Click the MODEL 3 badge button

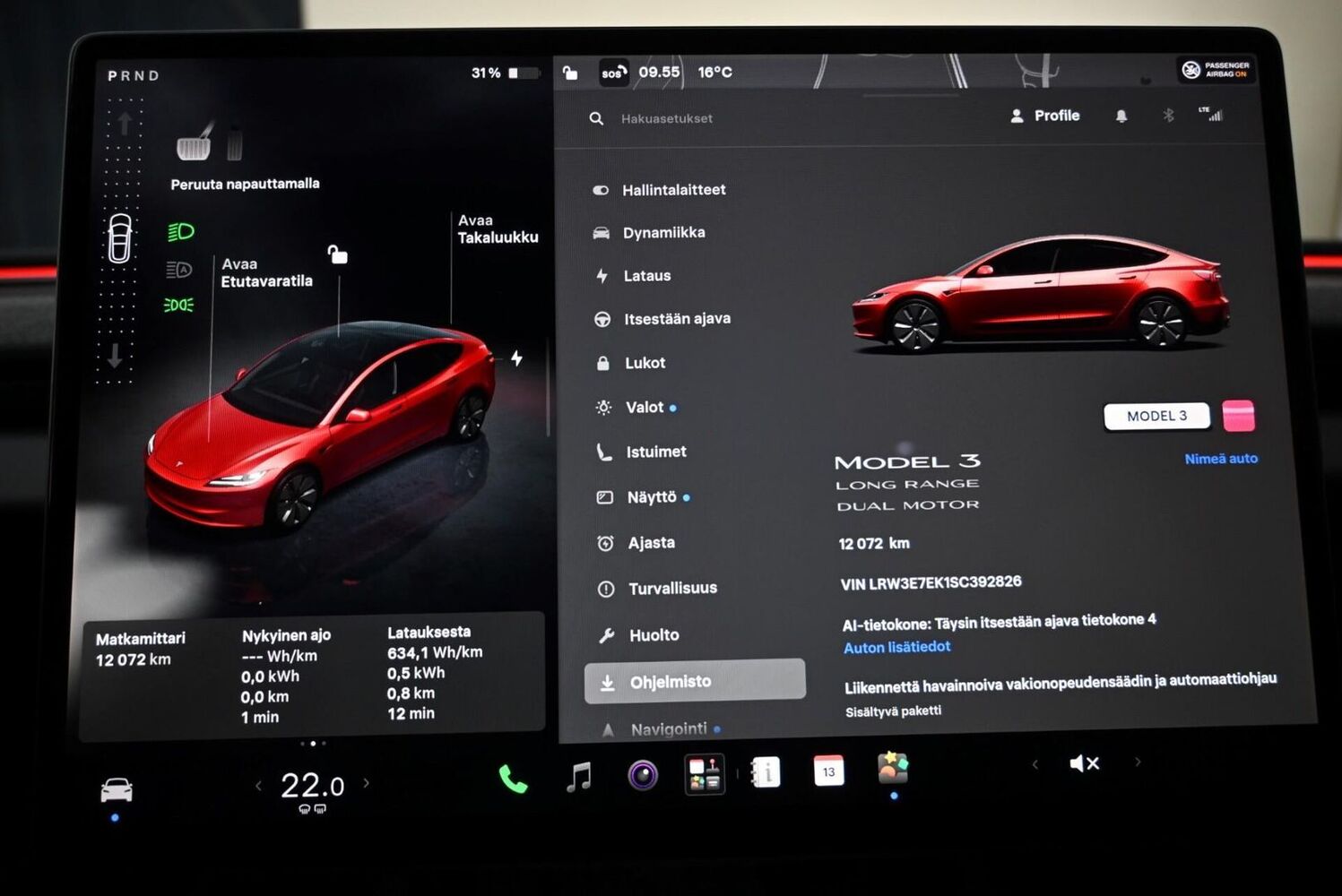tap(1157, 417)
